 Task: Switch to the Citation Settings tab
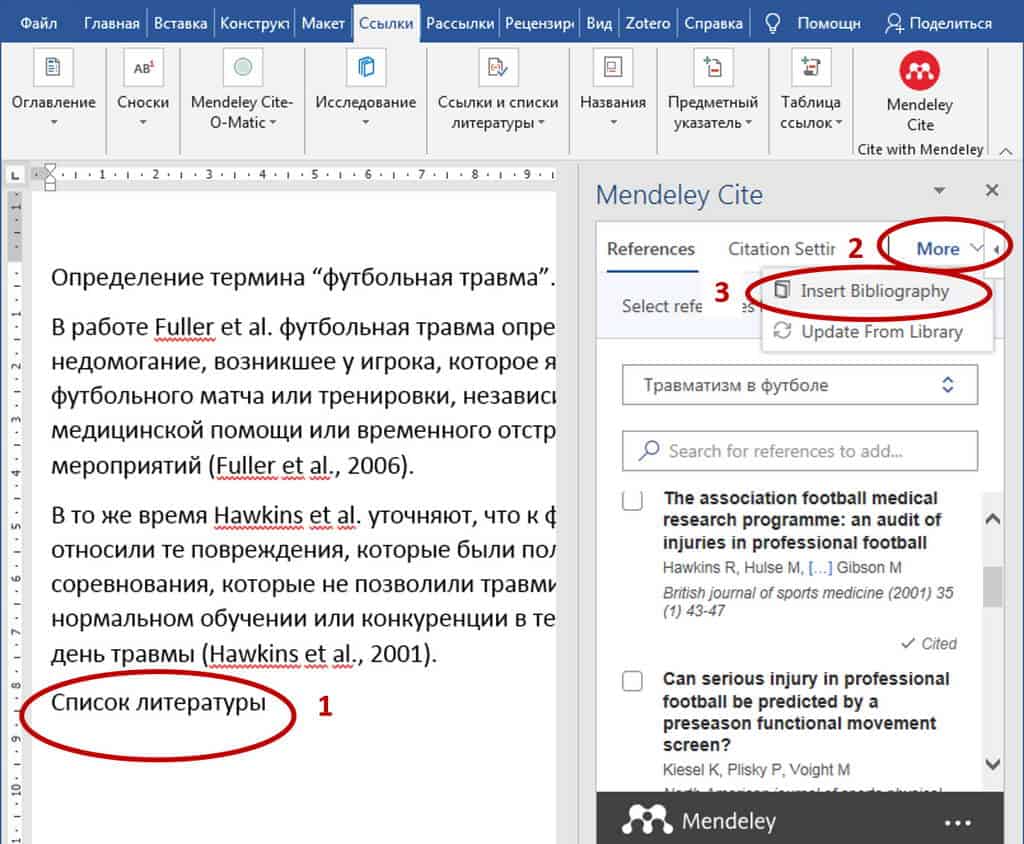pyautogui.click(x=782, y=249)
